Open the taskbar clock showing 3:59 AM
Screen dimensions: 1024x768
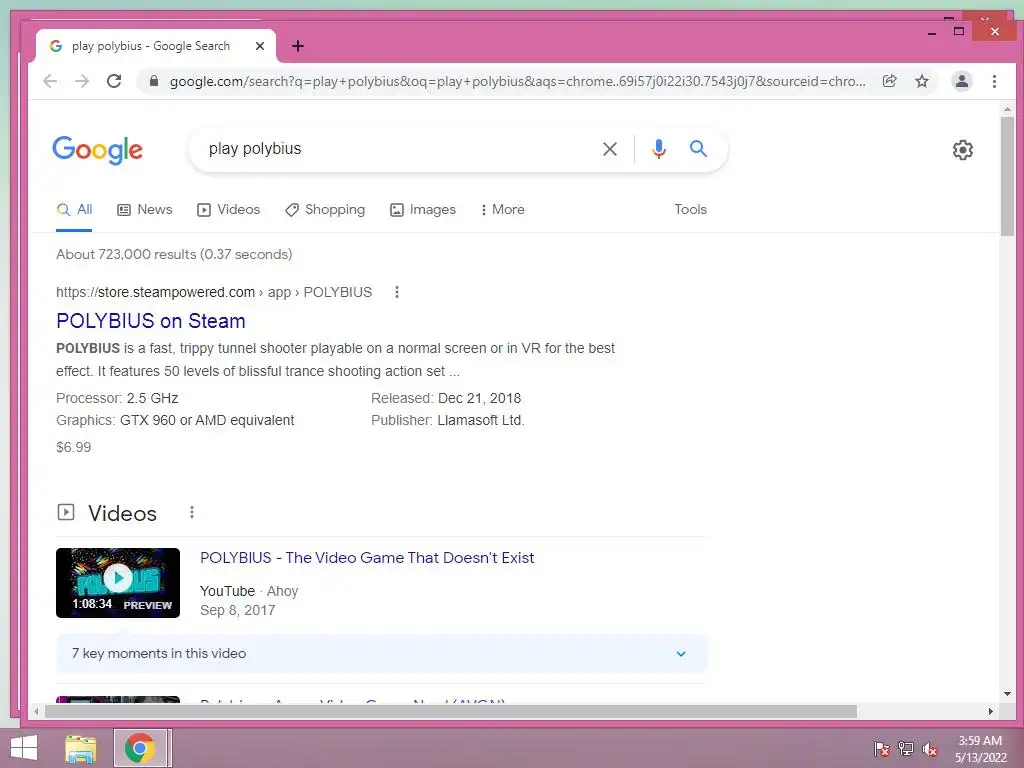(980, 749)
